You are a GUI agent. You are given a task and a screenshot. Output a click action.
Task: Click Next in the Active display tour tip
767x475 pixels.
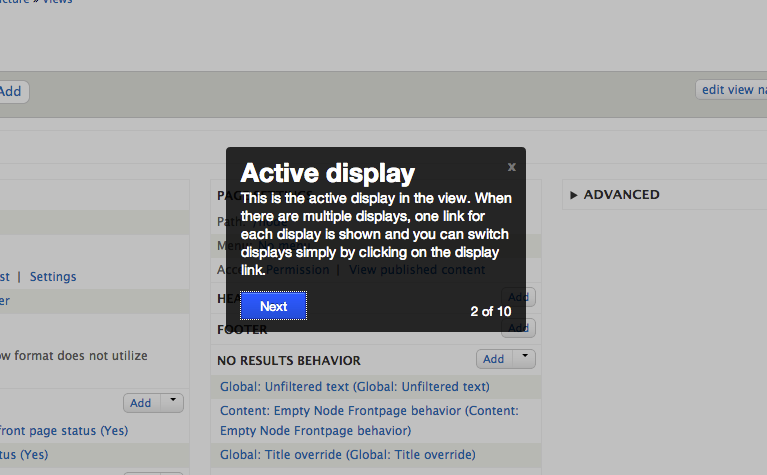273,306
